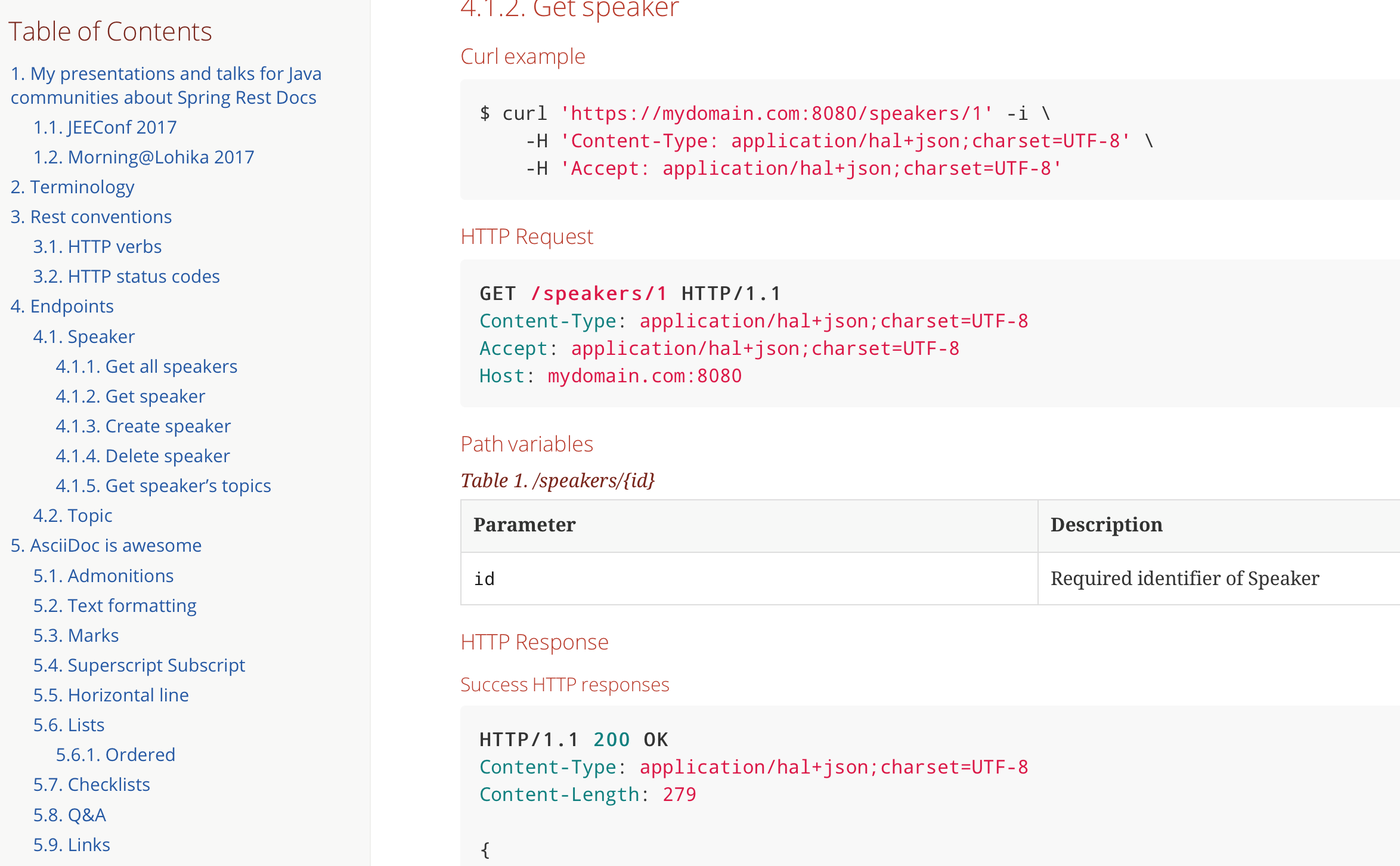The height and width of the screenshot is (866, 1400).
Task: Click 'Host: mydomain.com:8080' line
Action: click(x=611, y=376)
